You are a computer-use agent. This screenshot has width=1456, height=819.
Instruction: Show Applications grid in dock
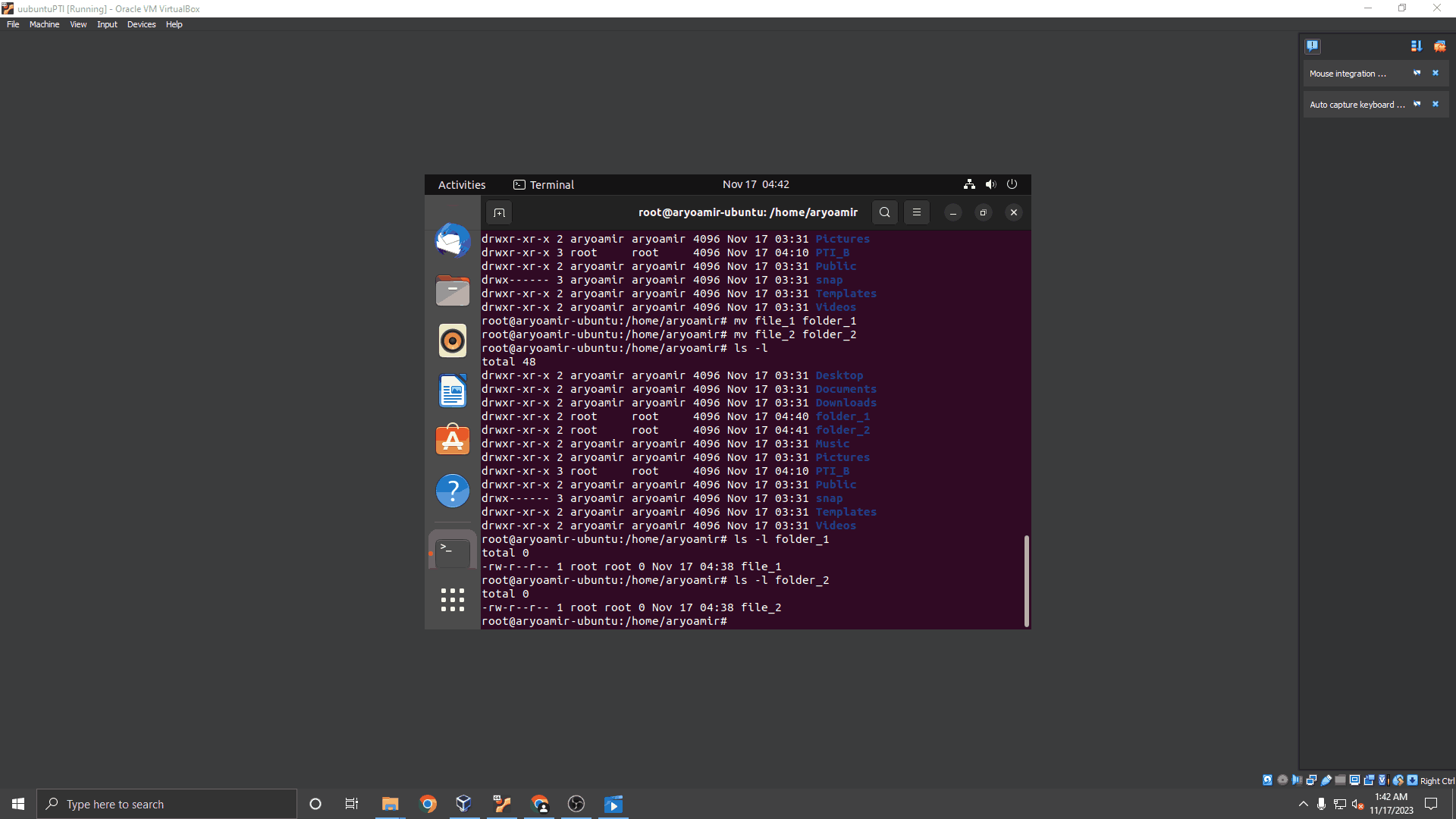click(453, 600)
